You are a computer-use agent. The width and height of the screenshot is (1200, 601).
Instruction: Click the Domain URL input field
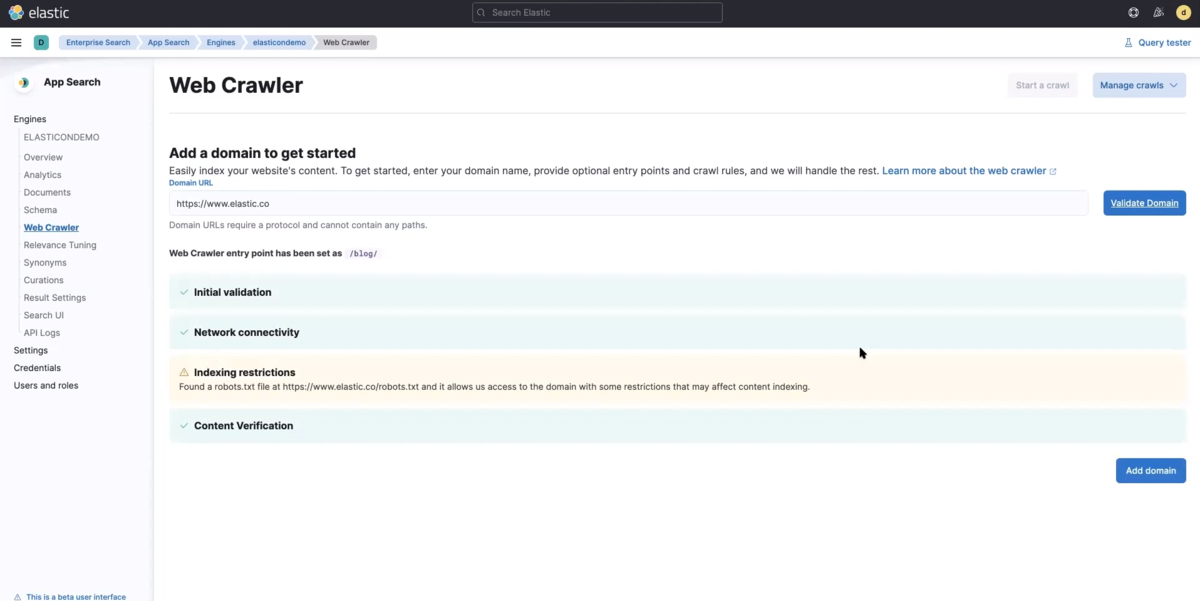(628, 203)
